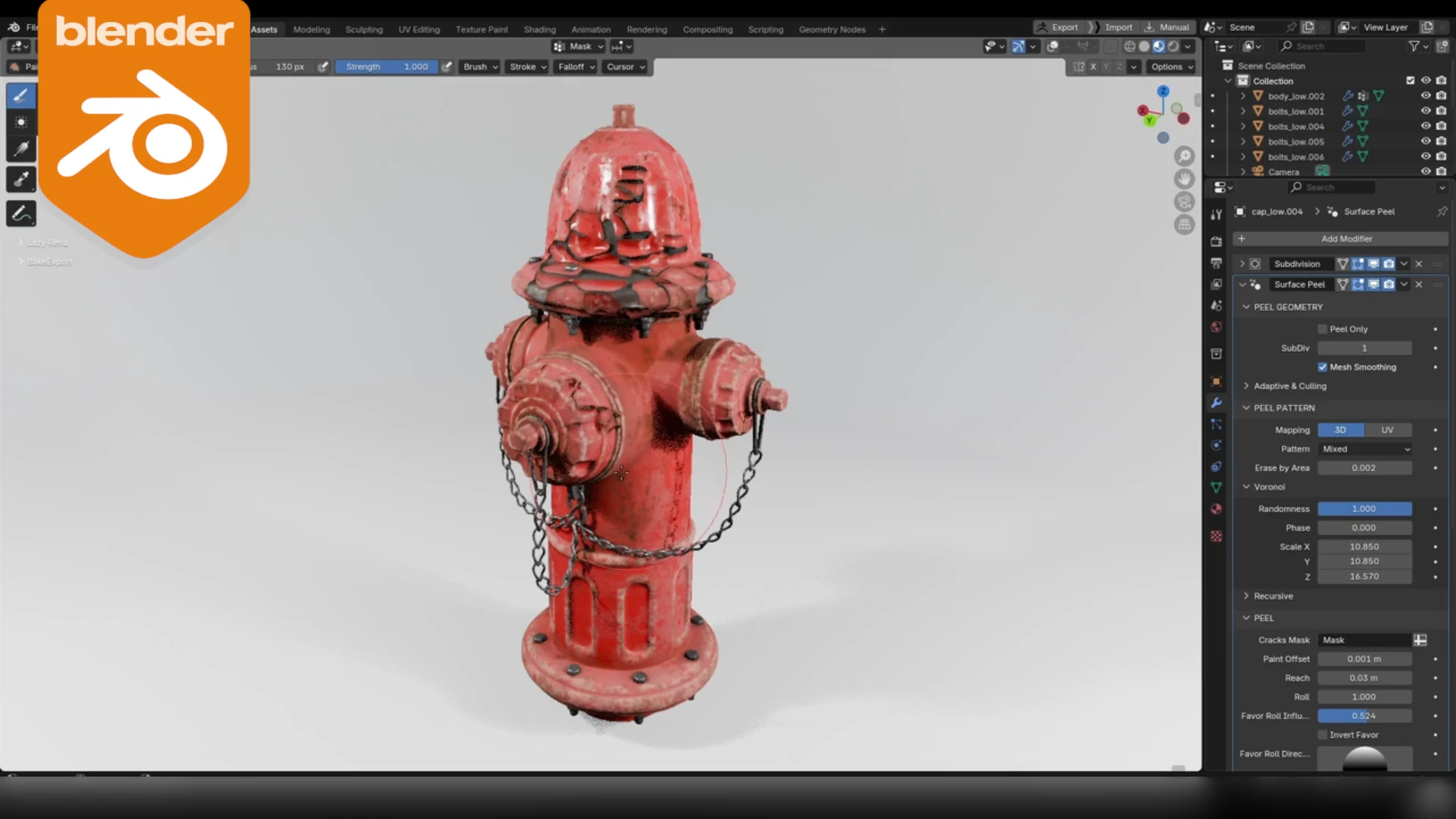This screenshot has width=1456, height=819.
Task: Open the Modifiers wrench properties tab
Action: pos(1216,403)
